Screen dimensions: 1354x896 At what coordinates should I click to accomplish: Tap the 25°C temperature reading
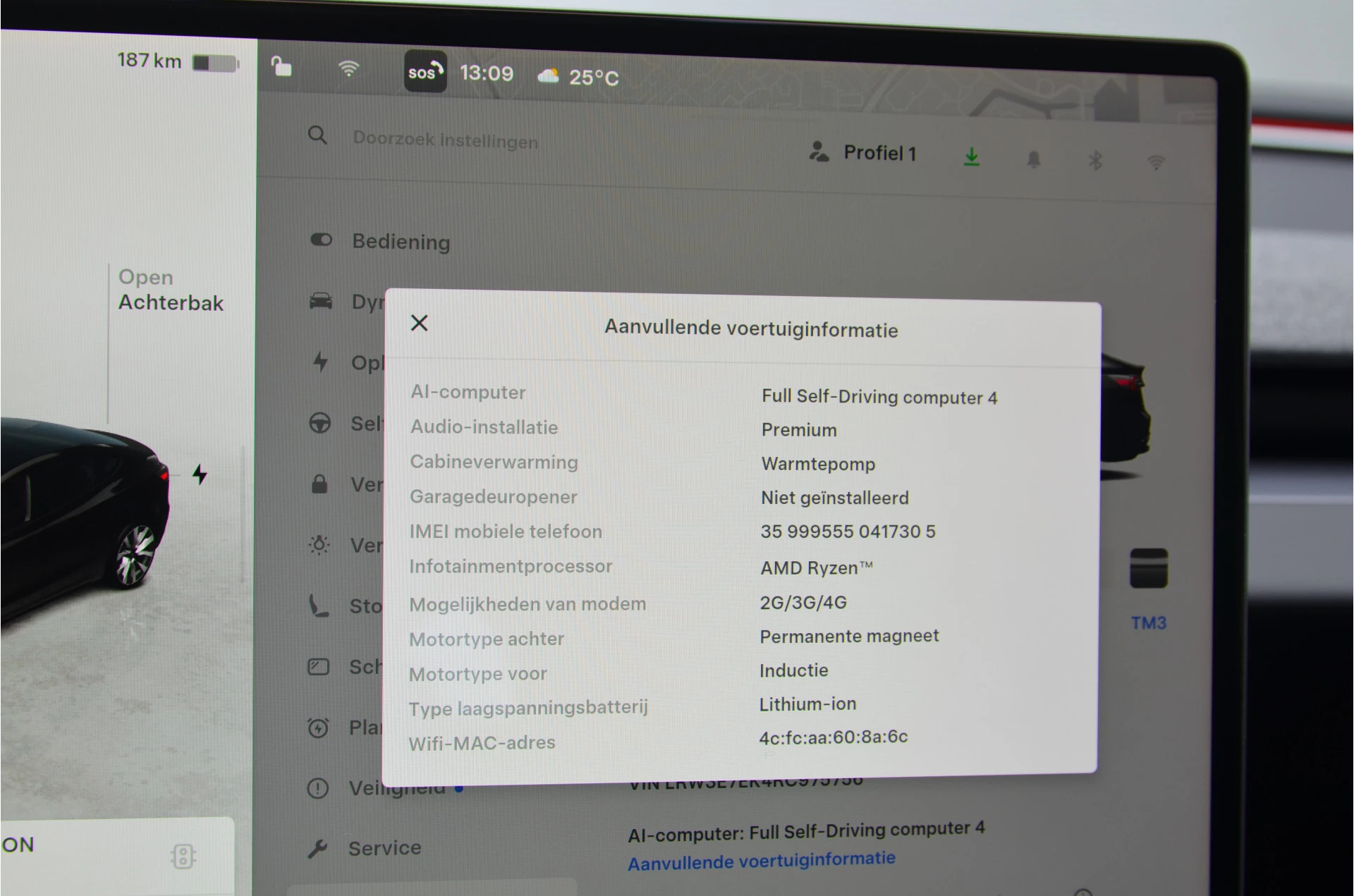click(594, 77)
